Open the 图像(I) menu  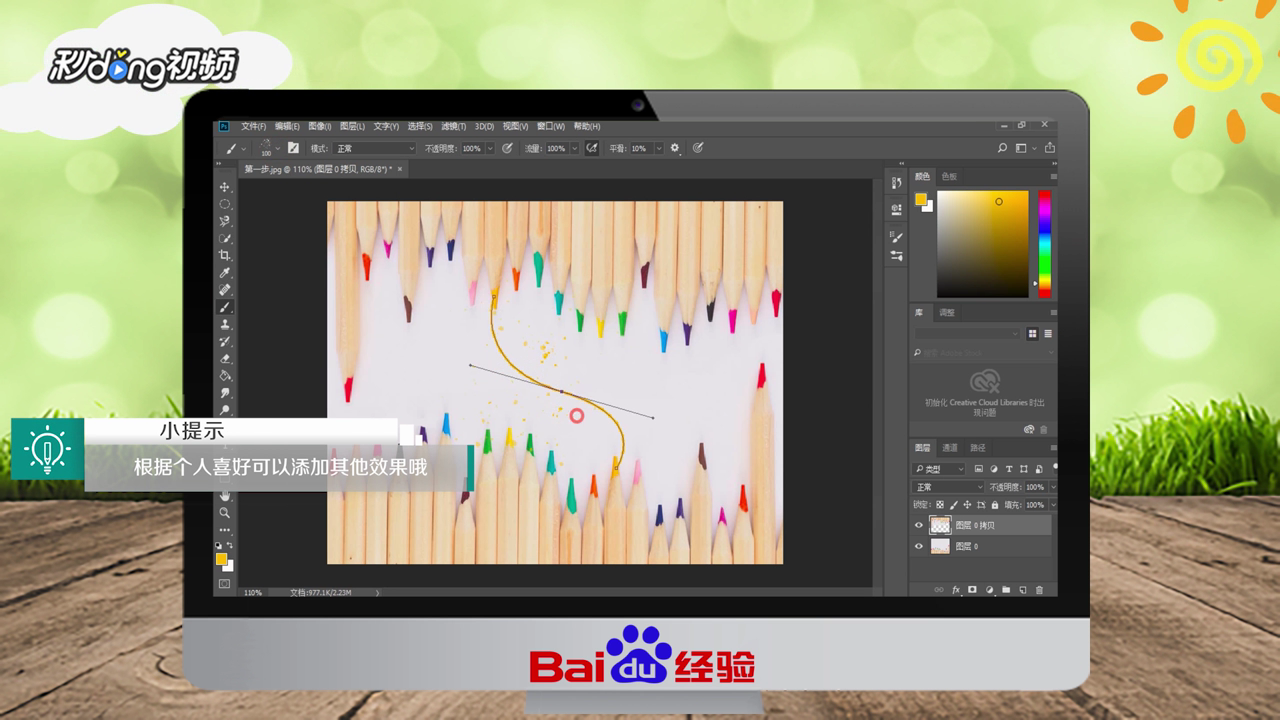point(320,127)
